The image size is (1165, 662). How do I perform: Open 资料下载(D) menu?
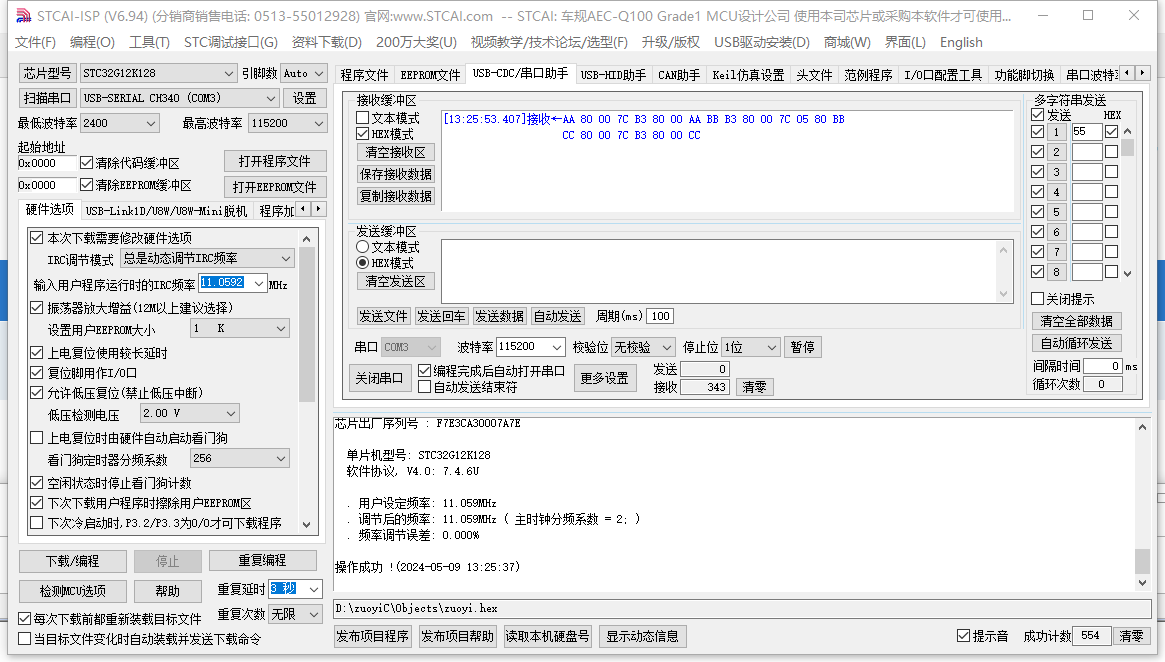click(326, 42)
